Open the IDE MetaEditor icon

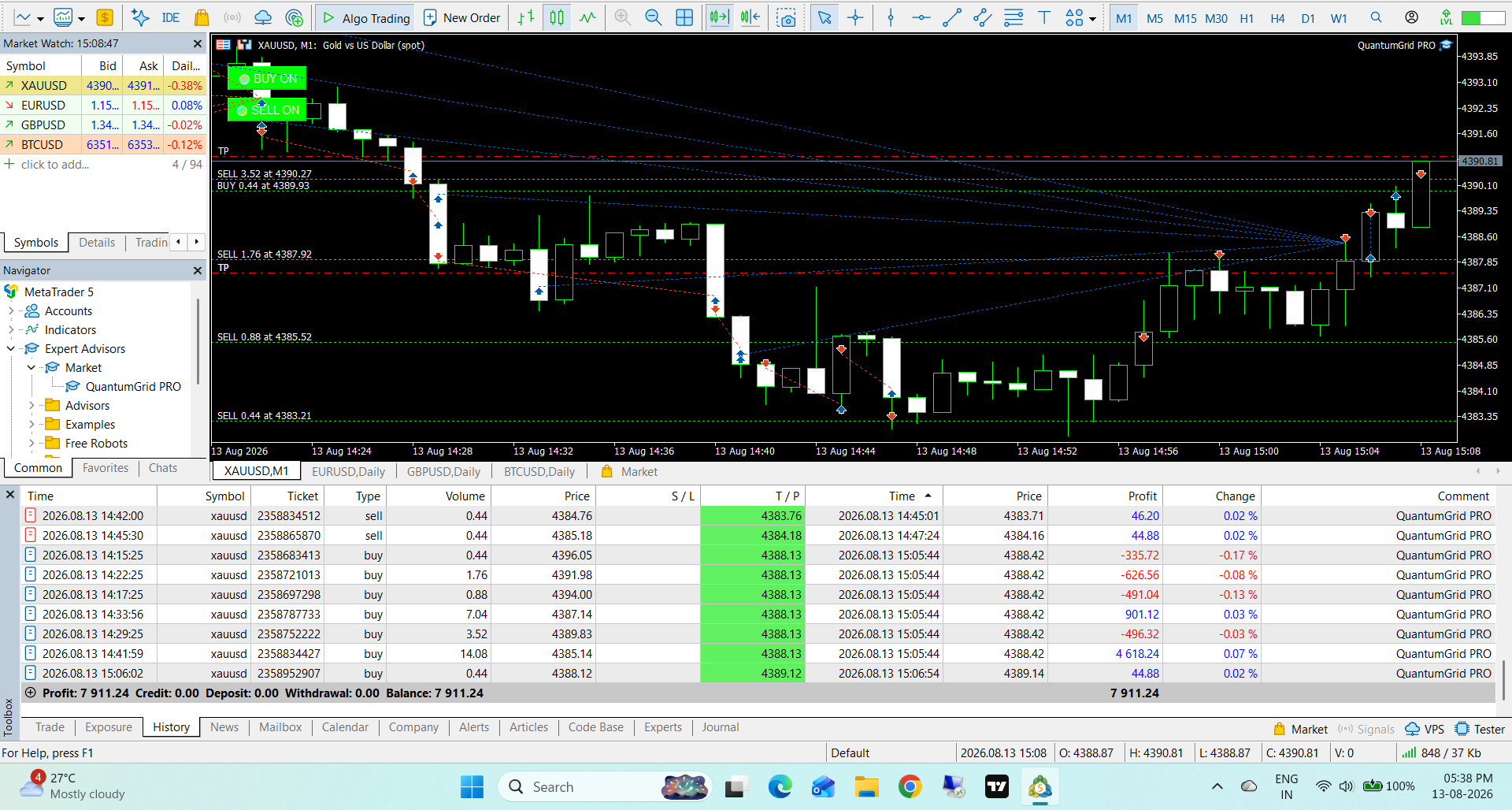coord(170,17)
